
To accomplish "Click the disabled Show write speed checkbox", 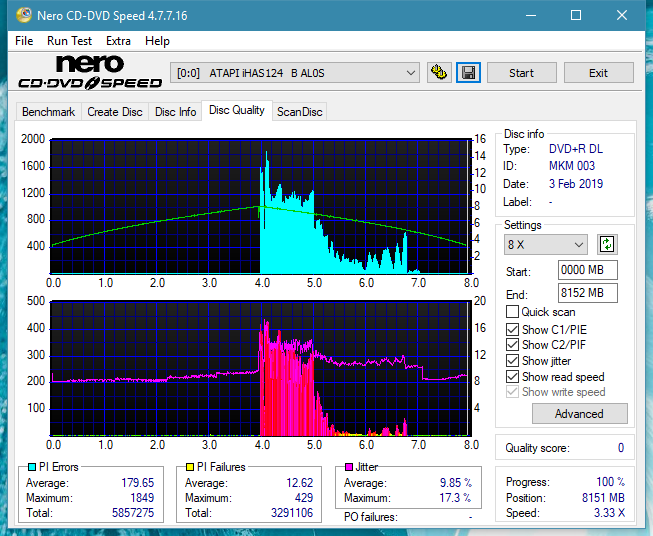I will [x=512, y=392].
